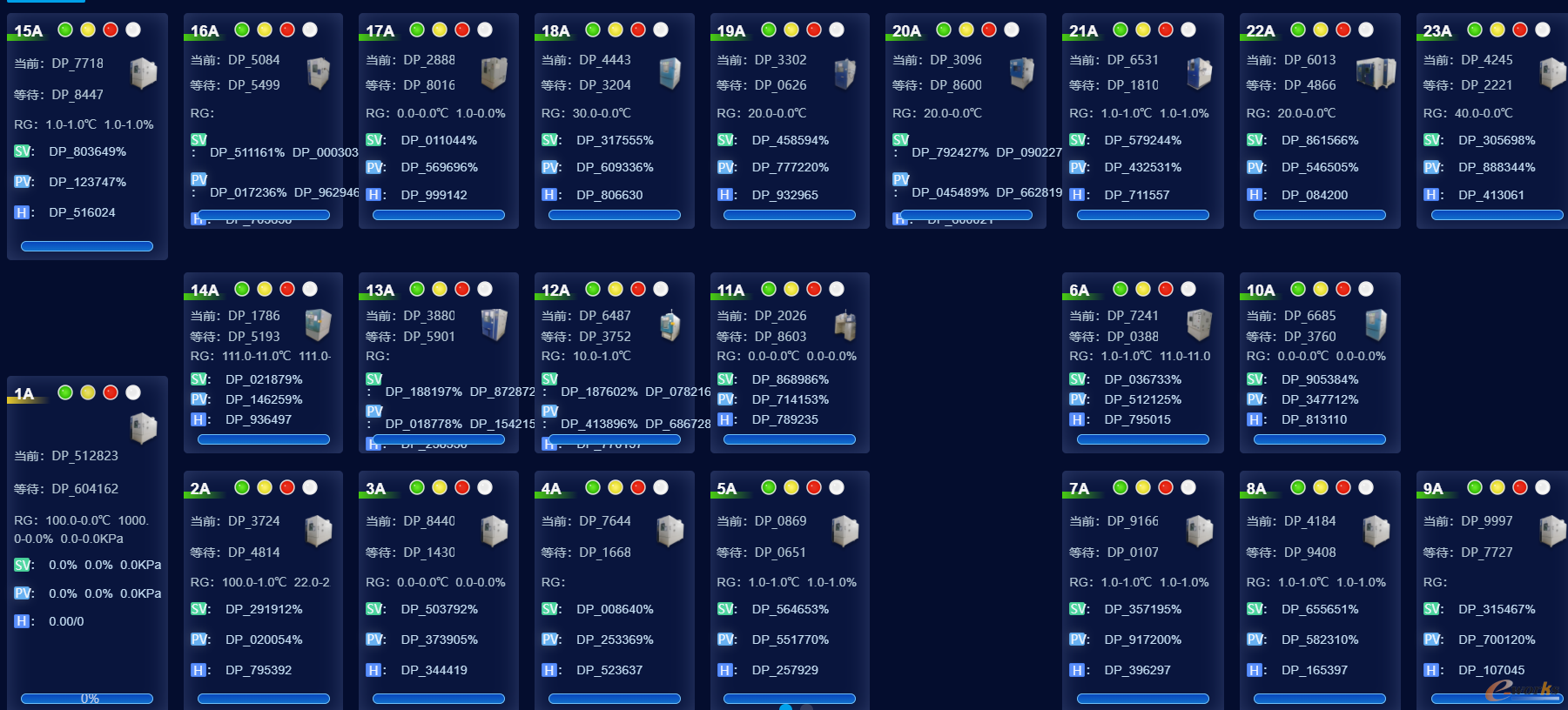The height and width of the screenshot is (710, 1568).
Task: Select the SV badge in card 22A
Action: pyautogui.click(x=1255, y=140)
